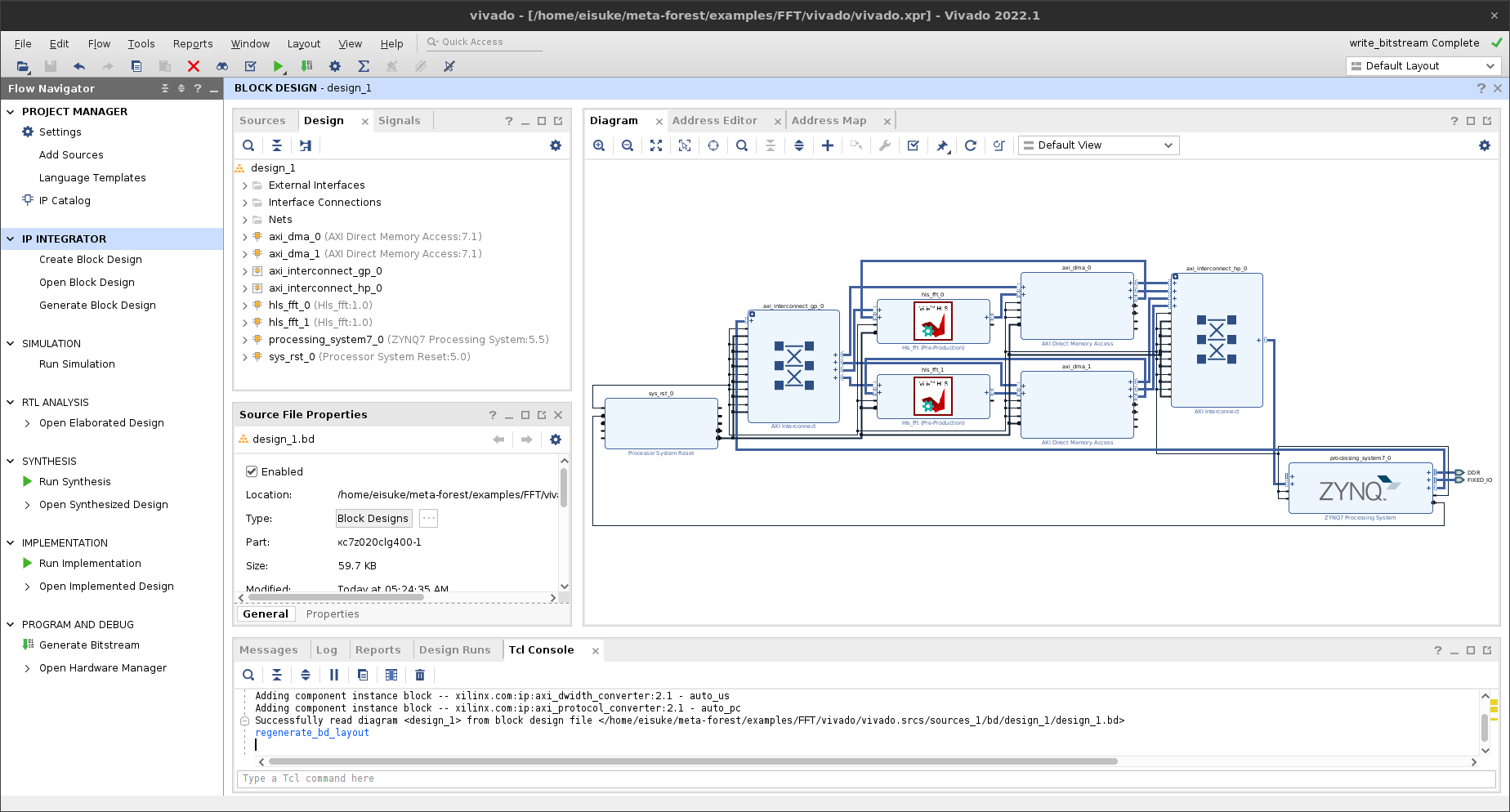Viewport: 1510px width, 812px height.
Task: Click the diagram search magnifier icon
Action: pyautogui.click(x=742, y=145)
